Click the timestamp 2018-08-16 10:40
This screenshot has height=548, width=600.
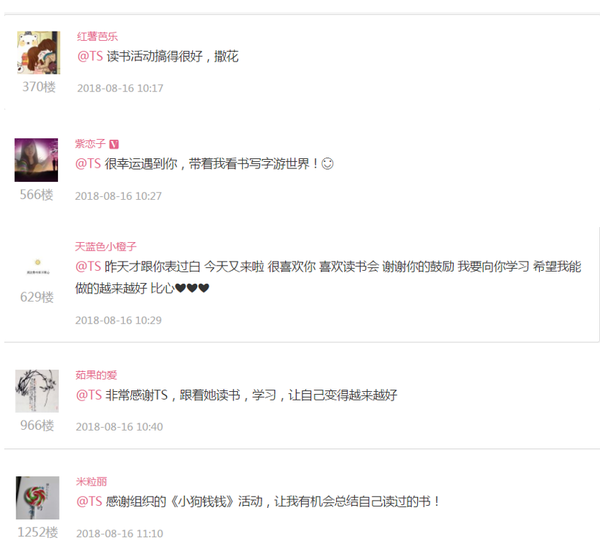(x=119, y=427)
